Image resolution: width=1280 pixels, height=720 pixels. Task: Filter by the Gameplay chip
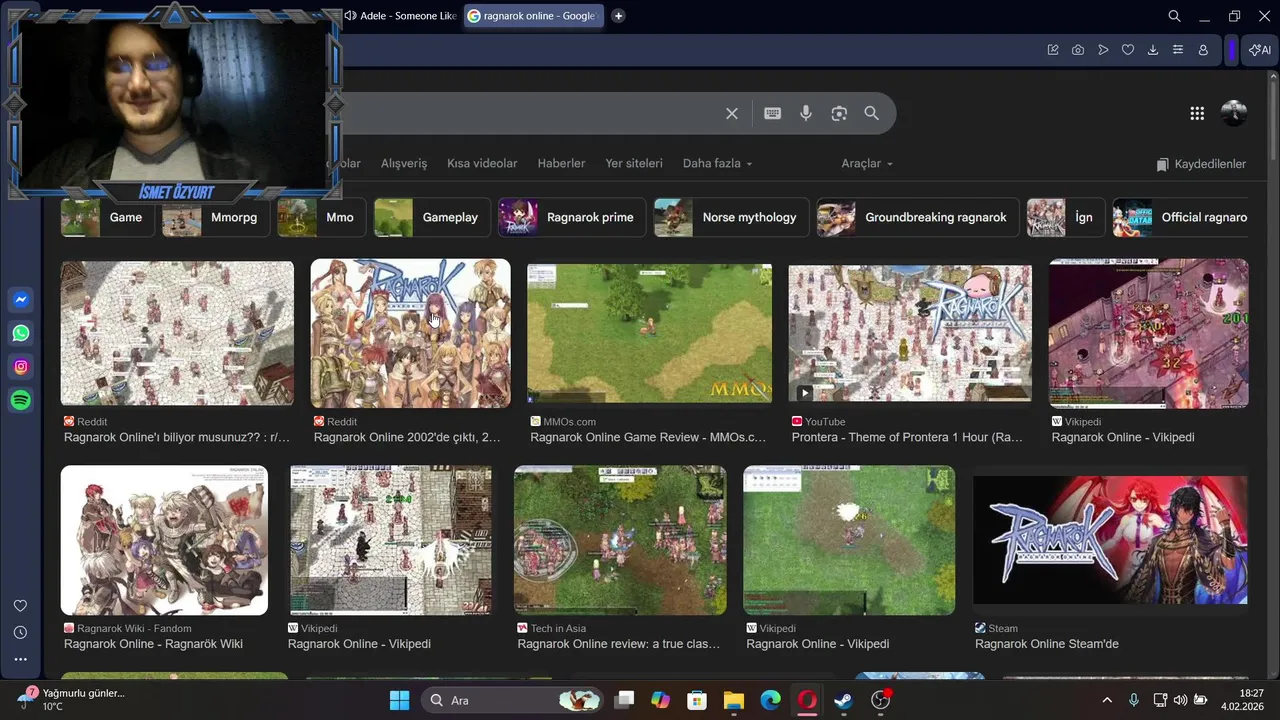pos(432,217)
